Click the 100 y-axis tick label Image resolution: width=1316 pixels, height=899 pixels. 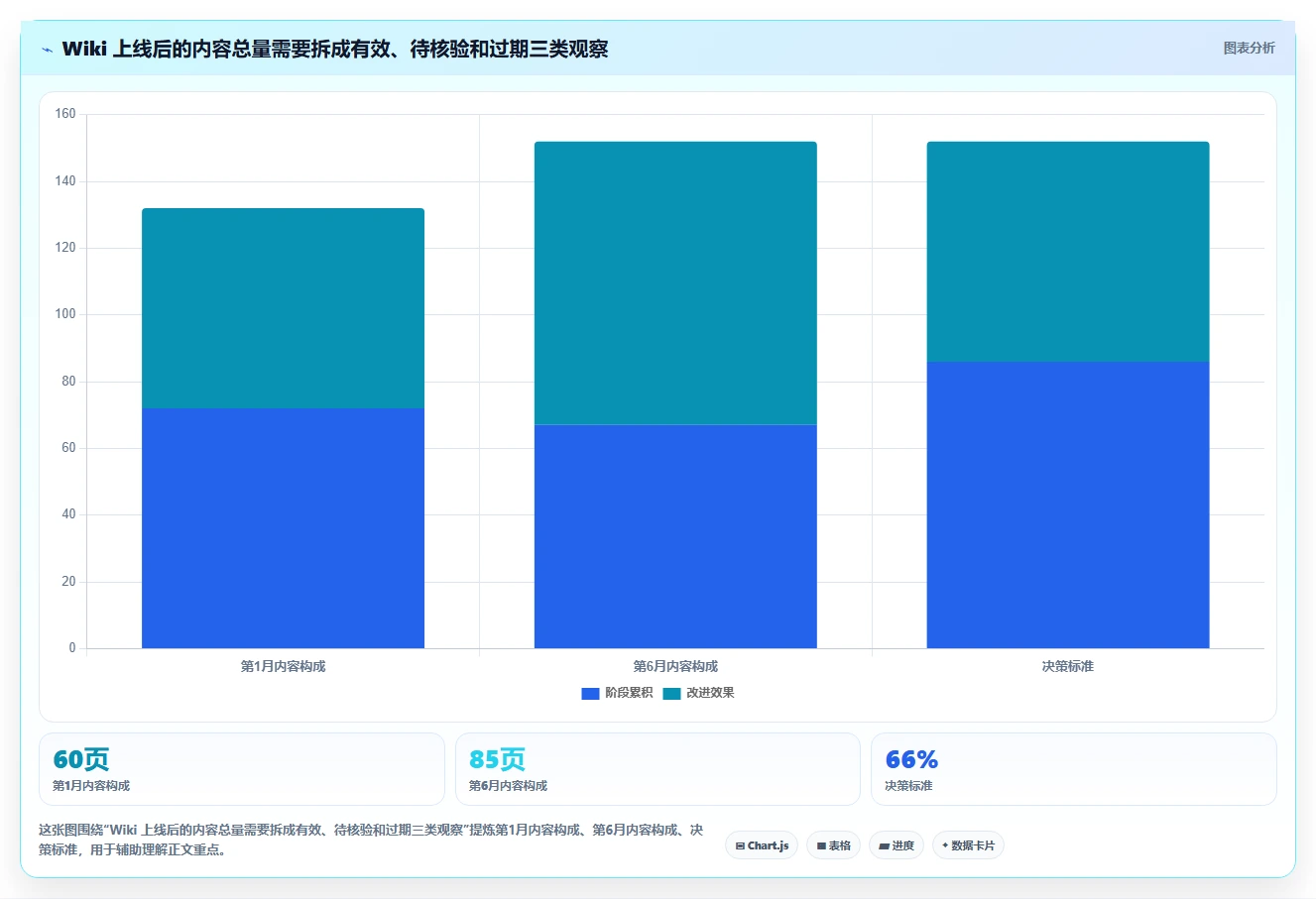(65, 314)
